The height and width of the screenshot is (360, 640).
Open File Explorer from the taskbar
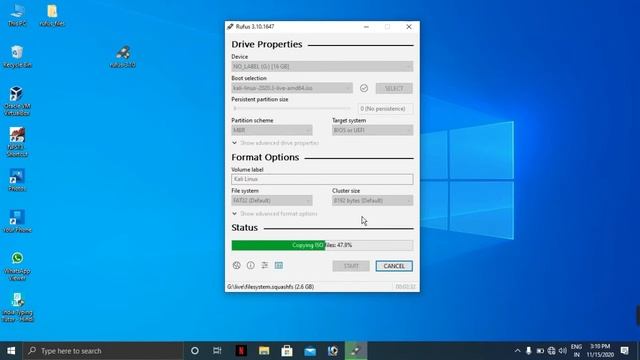point(264,351)
